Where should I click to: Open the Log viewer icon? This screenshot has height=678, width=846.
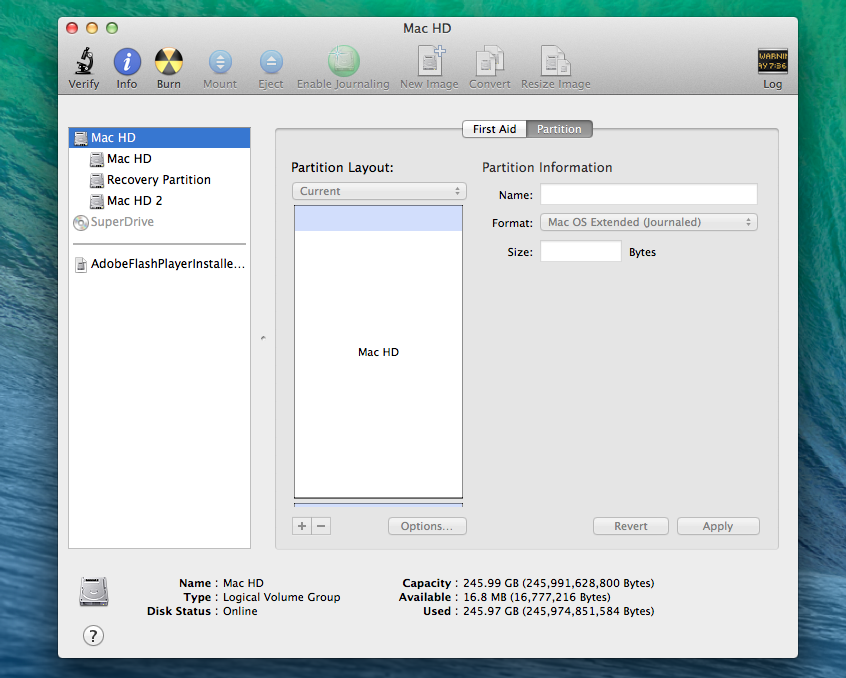(772, 61)
